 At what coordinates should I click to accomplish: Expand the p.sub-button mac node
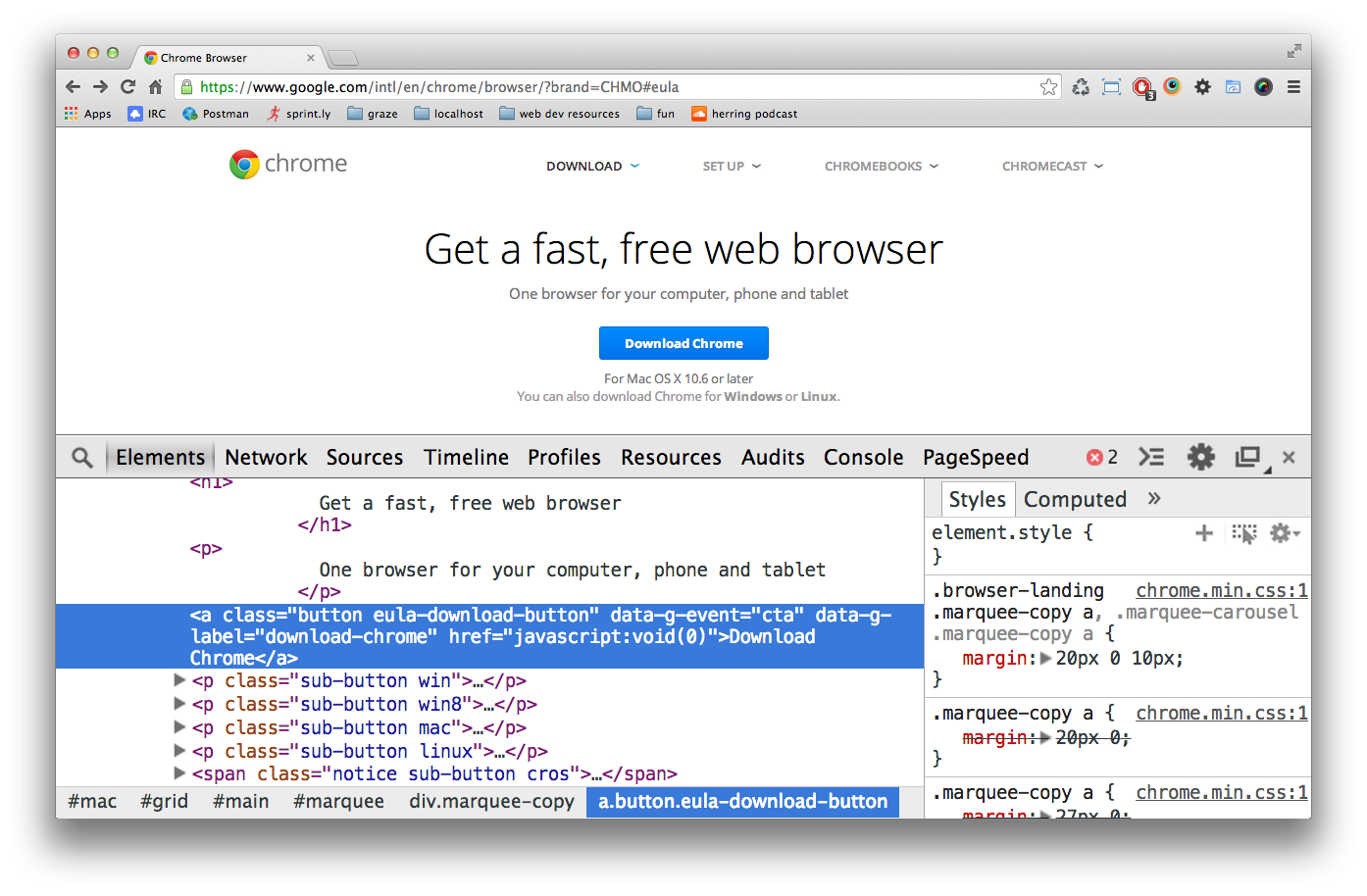[x=179, y=727]
